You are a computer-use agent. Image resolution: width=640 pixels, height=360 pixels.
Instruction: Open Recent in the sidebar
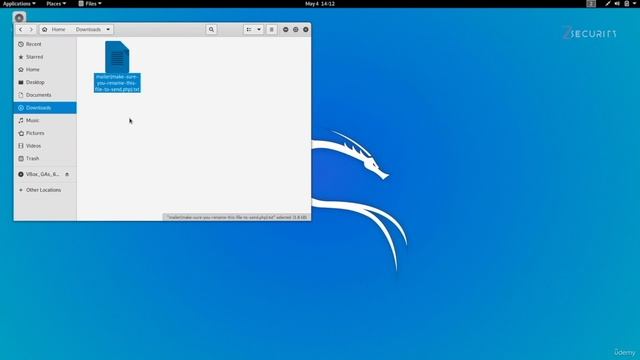pos(45,44)
